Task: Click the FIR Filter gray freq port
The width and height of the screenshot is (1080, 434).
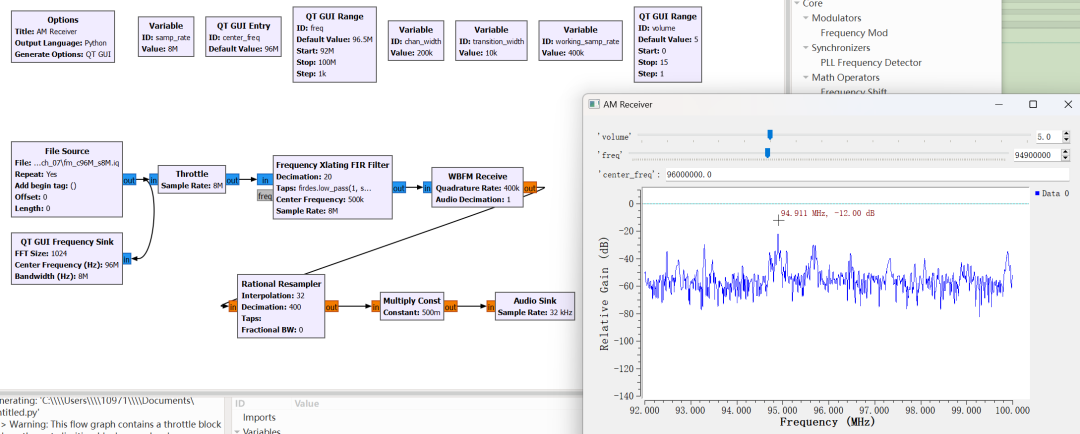Action: point(265,196)
